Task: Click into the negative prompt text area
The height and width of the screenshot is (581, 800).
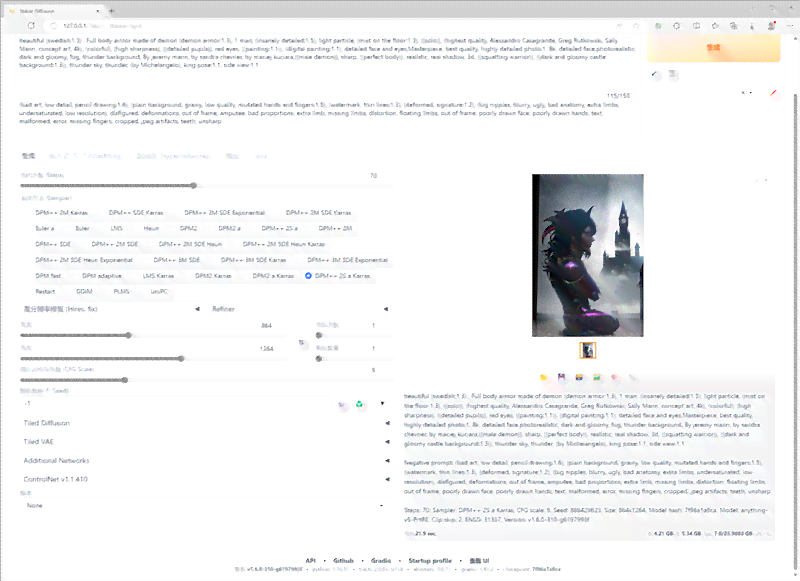Action: tap(328, 116)
